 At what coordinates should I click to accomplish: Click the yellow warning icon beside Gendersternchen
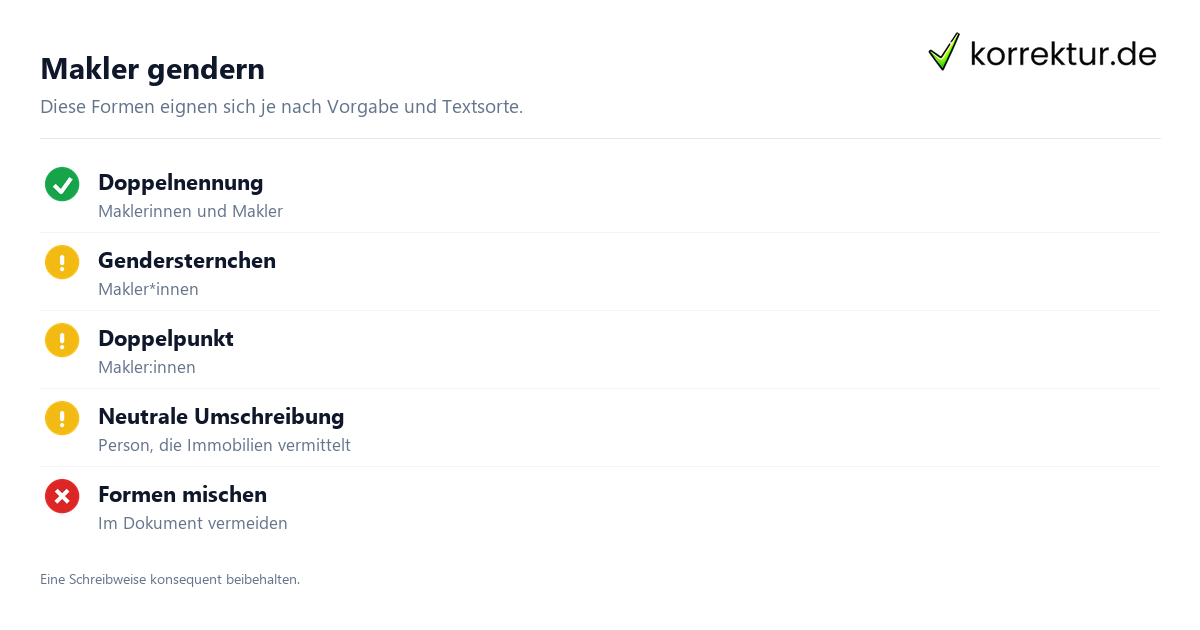click(62, 262)
